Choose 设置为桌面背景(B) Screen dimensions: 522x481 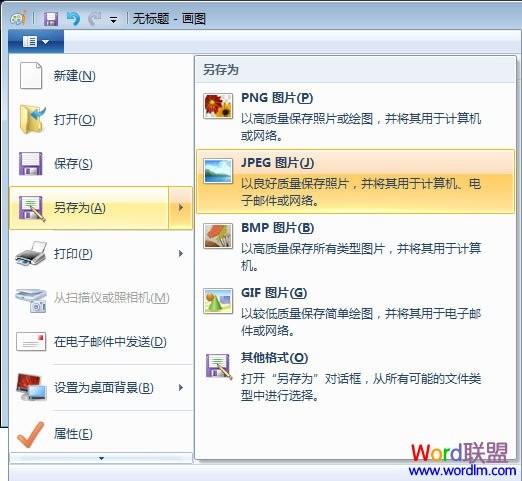click(101, 388)
